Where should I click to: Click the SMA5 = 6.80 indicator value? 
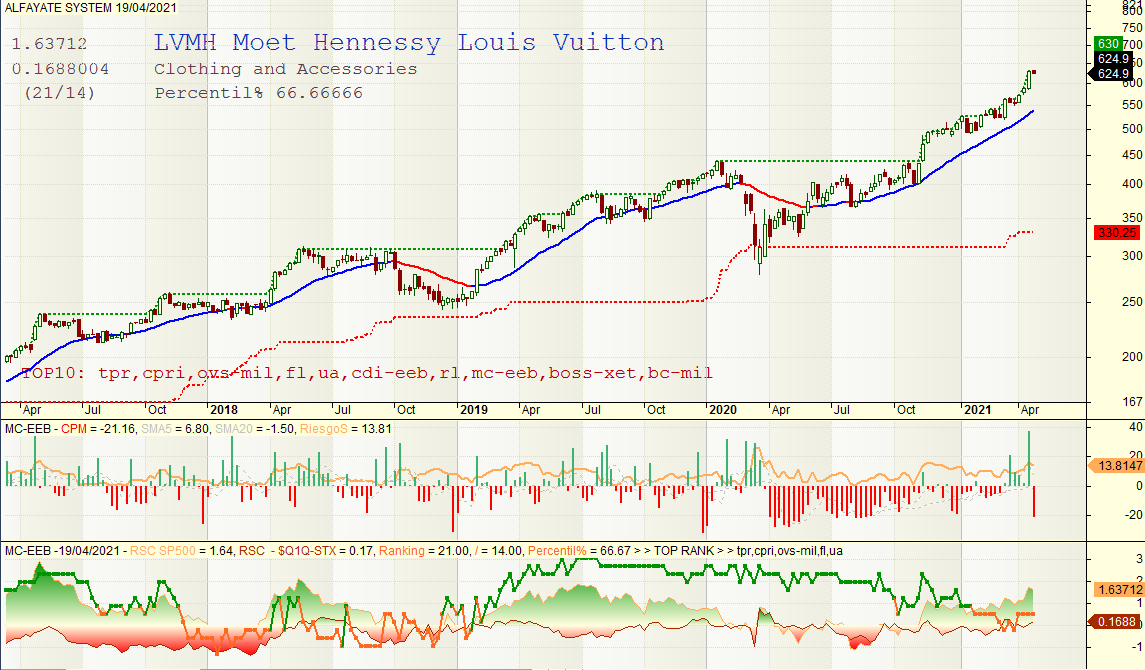tap(175, 429)
